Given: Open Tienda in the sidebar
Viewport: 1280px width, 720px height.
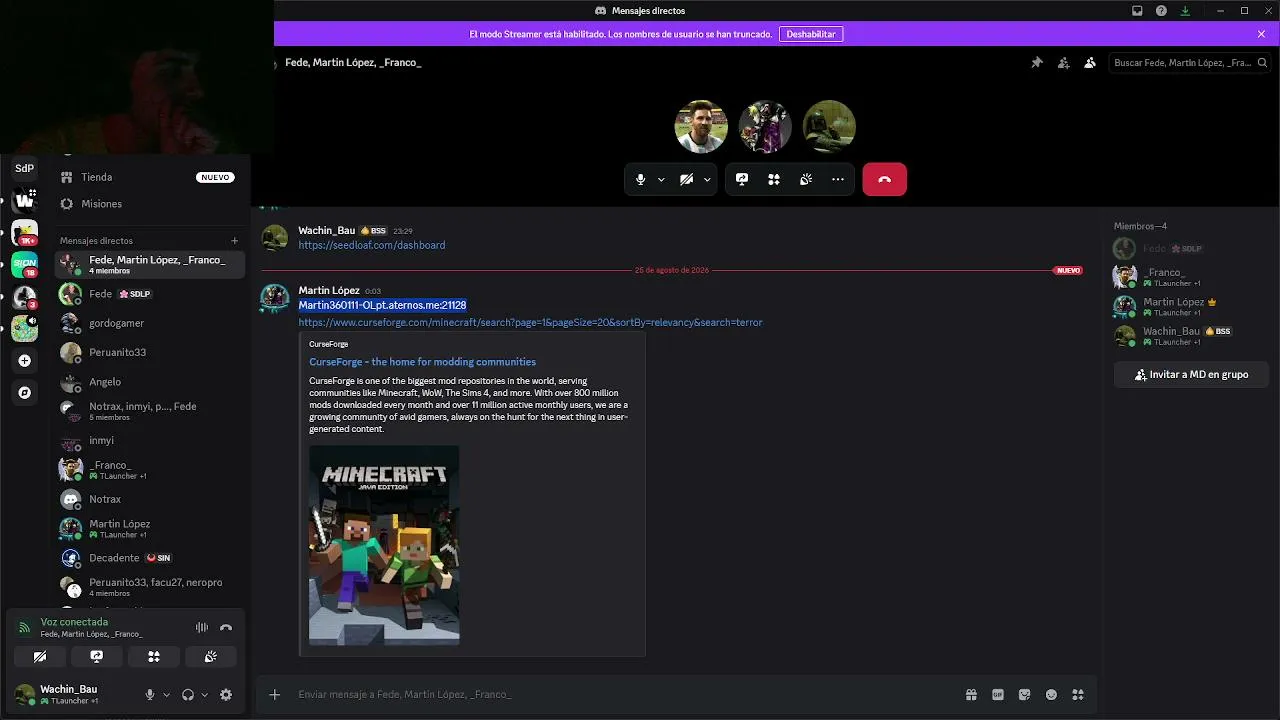Looking at the screenshot, I should (x=146, y=177).
